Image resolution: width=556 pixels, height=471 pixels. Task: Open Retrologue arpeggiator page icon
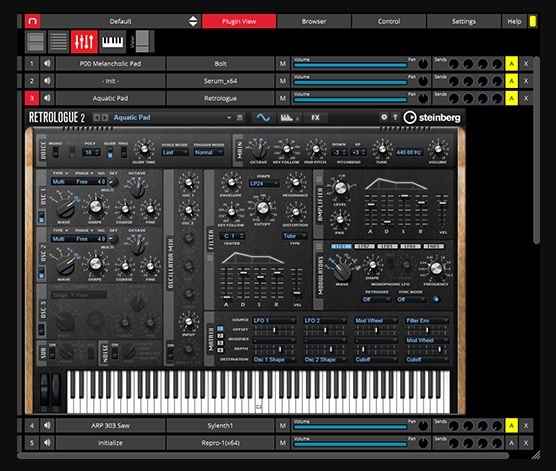point(287,117)
